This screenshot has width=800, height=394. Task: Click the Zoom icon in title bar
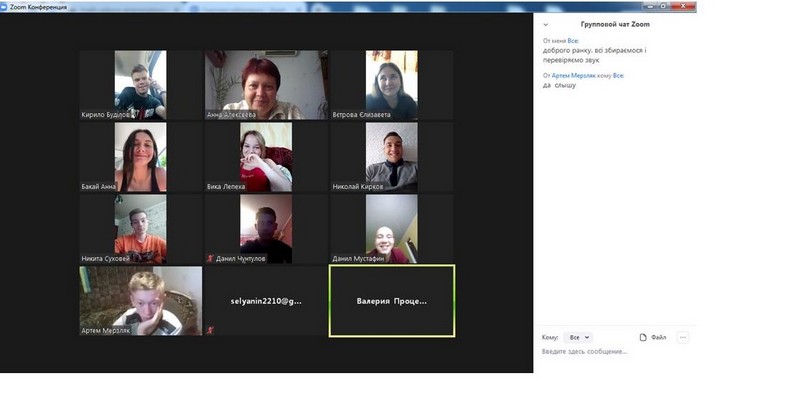tap(4, 7)
